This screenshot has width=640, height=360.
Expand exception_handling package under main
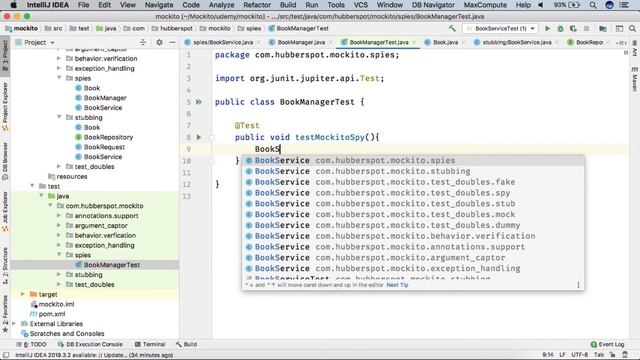pyautogui.click(x=59, y=68)
